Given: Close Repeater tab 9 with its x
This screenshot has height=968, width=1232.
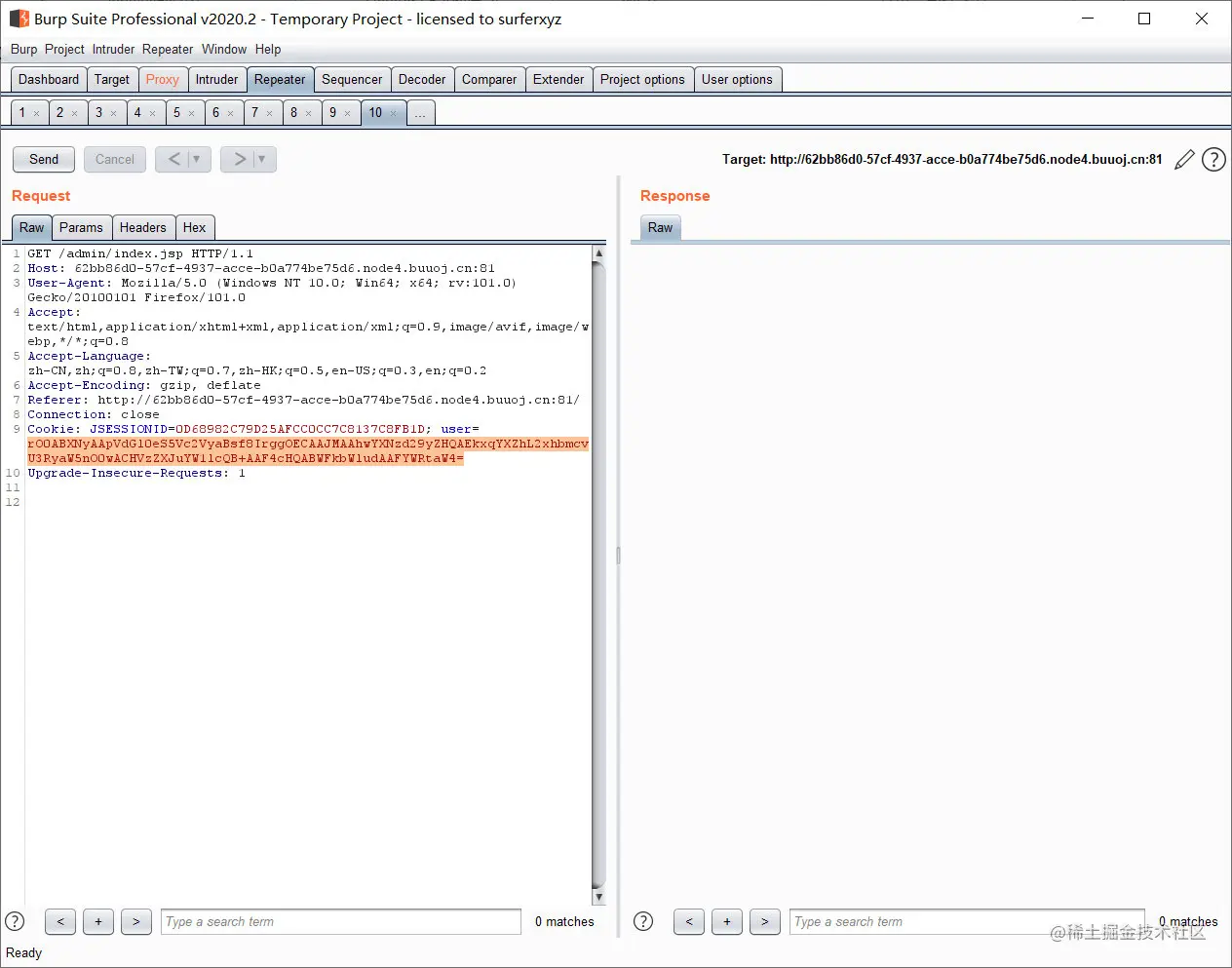Looking at the screenshot, I should point(347,114).
